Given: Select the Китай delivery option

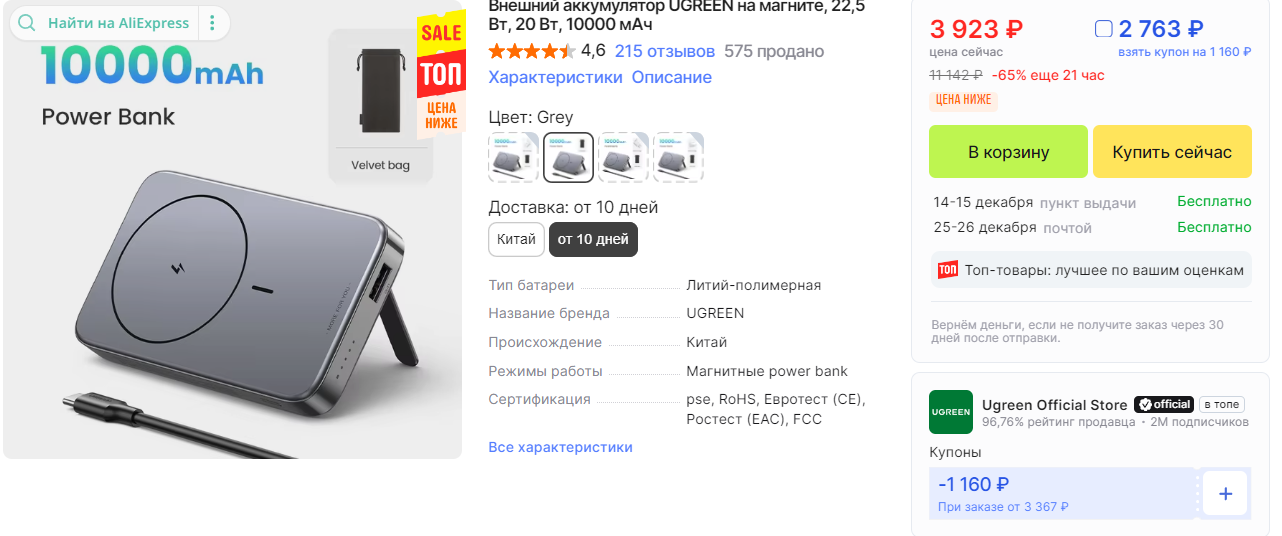Looking at the screenshot, I should 517,240.
